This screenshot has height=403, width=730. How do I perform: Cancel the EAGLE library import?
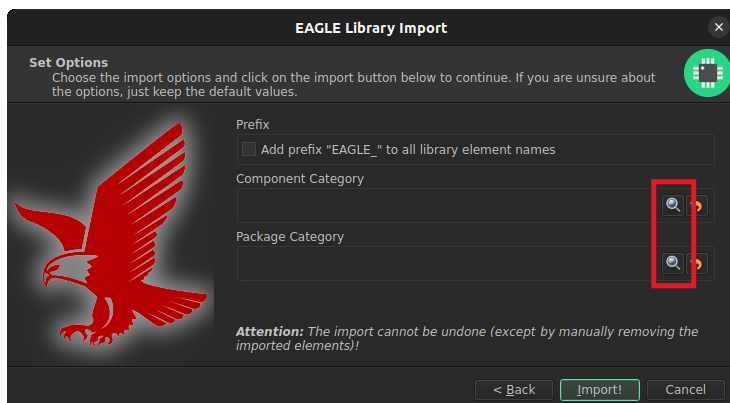[685, 390]
